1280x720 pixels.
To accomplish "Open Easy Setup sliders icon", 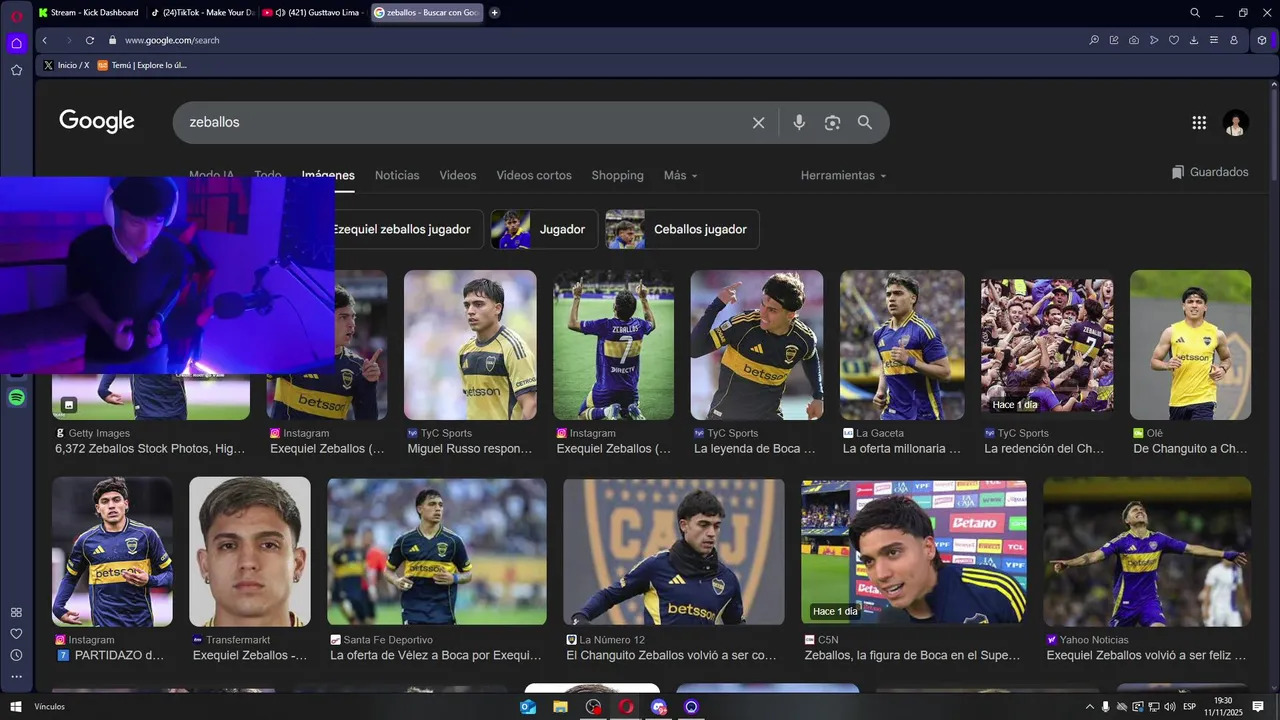I will coord(1214,40).
